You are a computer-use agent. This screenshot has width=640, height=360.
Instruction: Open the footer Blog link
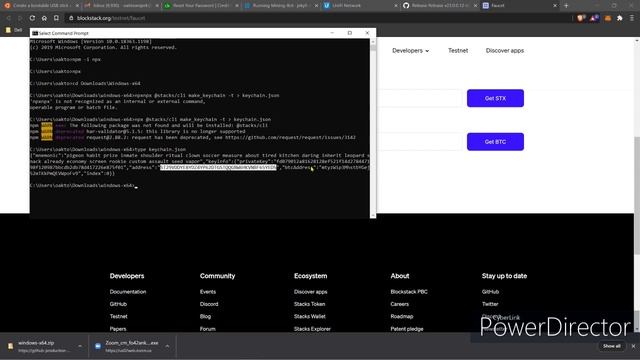click(205, 316)
